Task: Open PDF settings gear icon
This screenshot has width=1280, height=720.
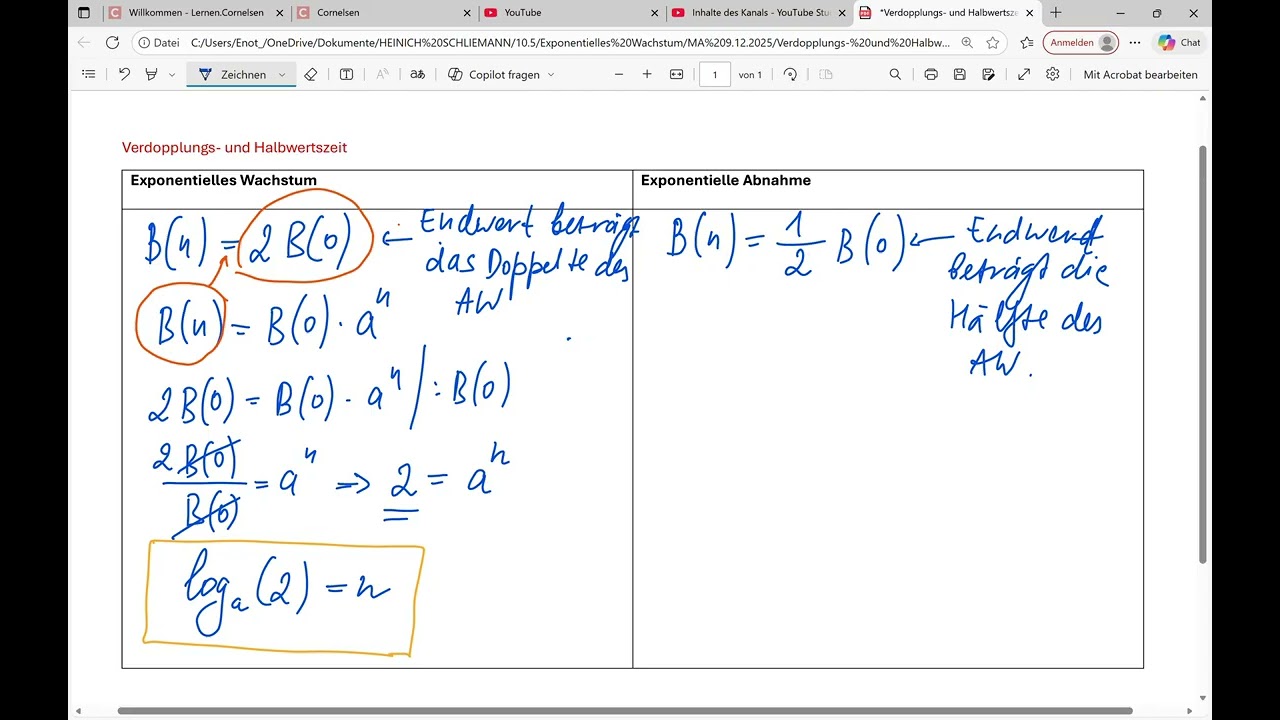Action: pos(1053,74)
